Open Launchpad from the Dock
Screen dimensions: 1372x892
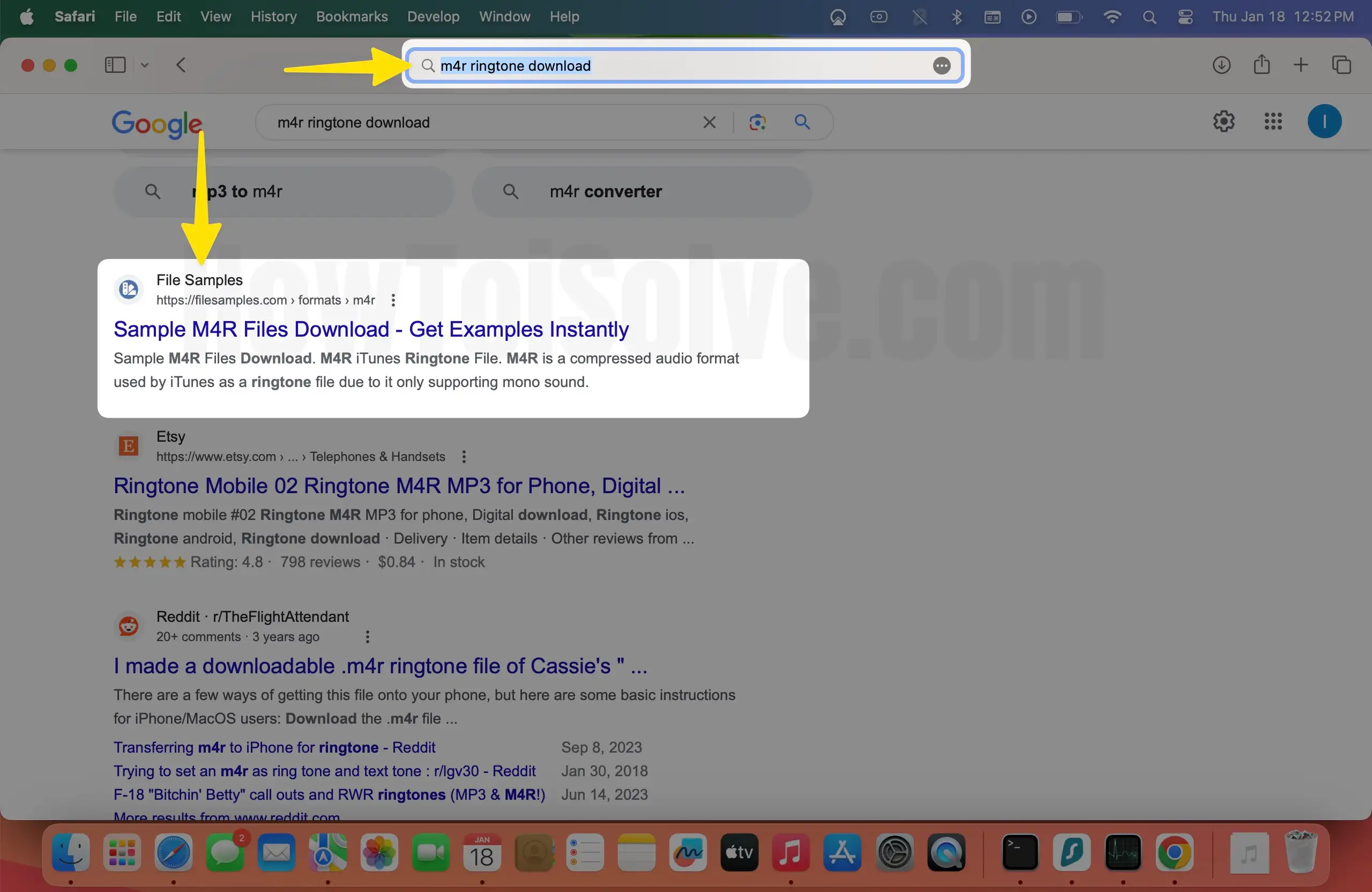122,853
